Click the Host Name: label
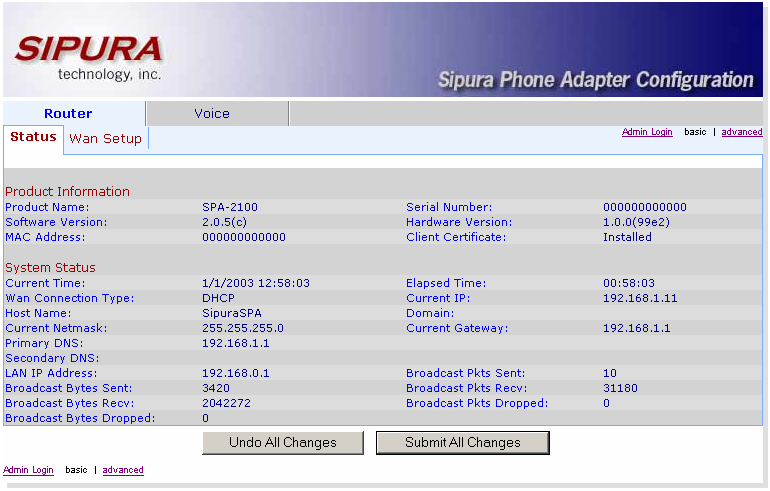This screenshot has width=770, height=491. coord(38,313)
